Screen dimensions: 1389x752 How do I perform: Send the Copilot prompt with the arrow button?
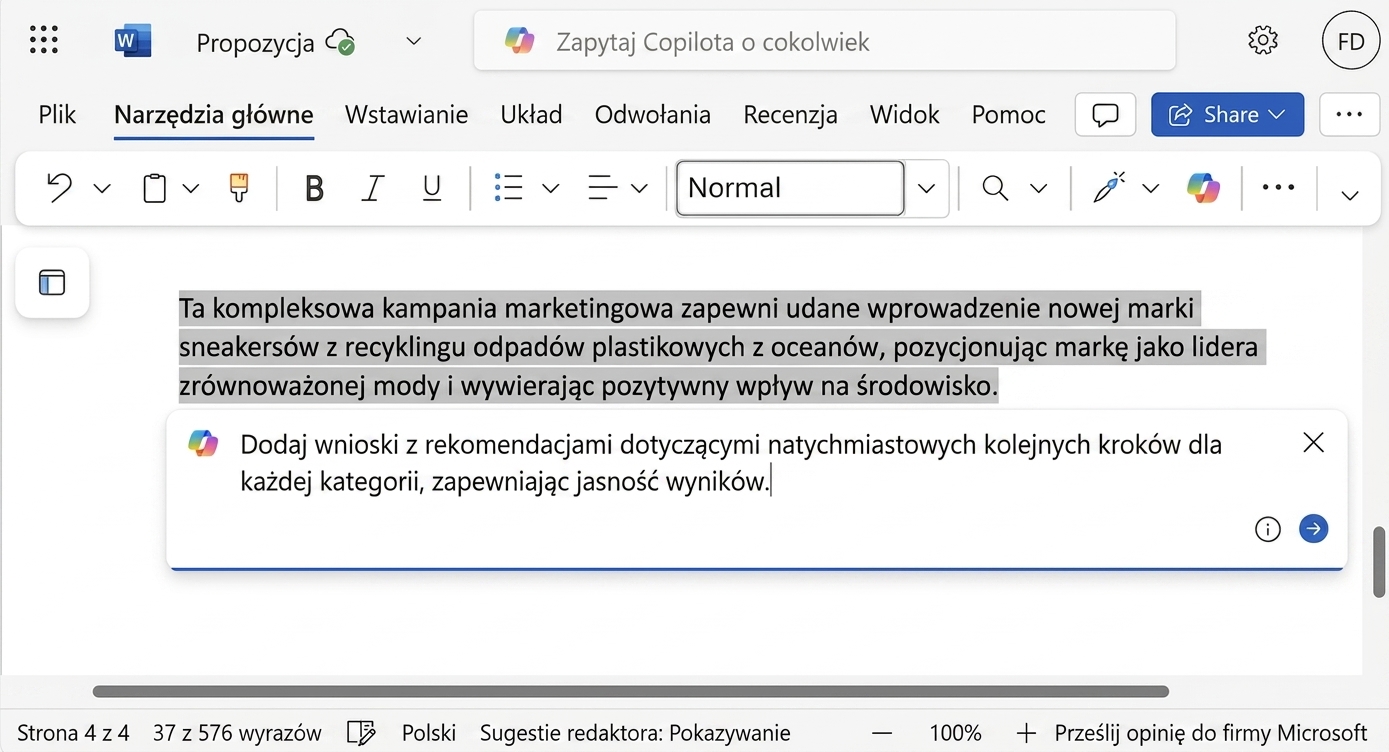pyautogui.click(x=1313, y=528)
